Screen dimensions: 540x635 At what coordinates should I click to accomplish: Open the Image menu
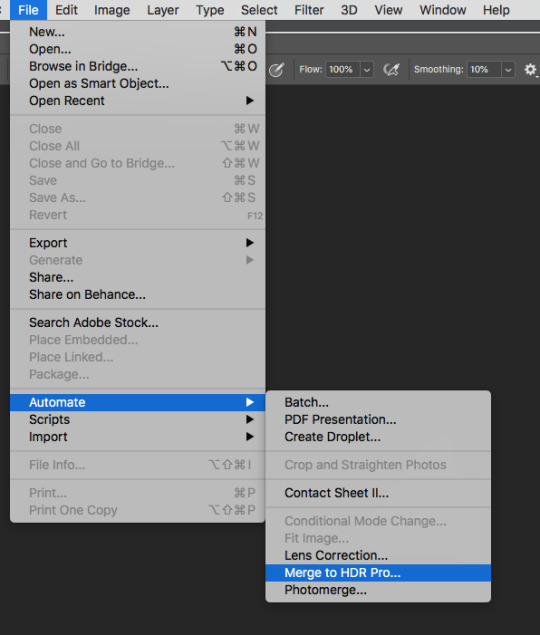pyautogui.click(x=112, y=10)
